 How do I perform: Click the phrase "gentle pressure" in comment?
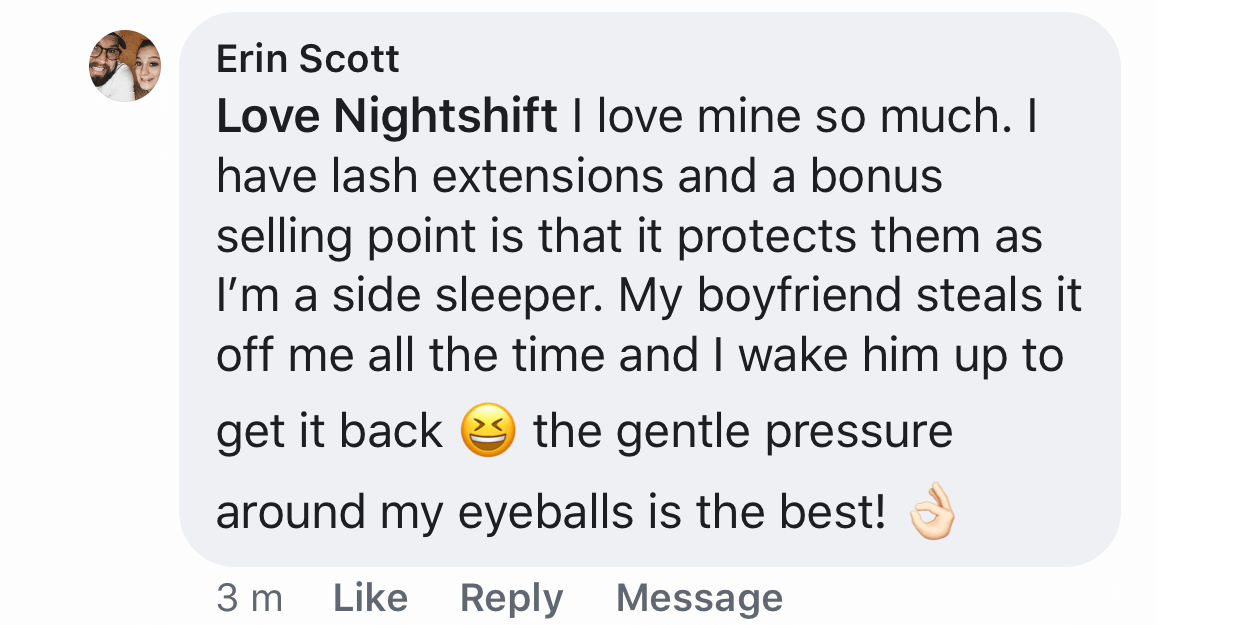783,432
